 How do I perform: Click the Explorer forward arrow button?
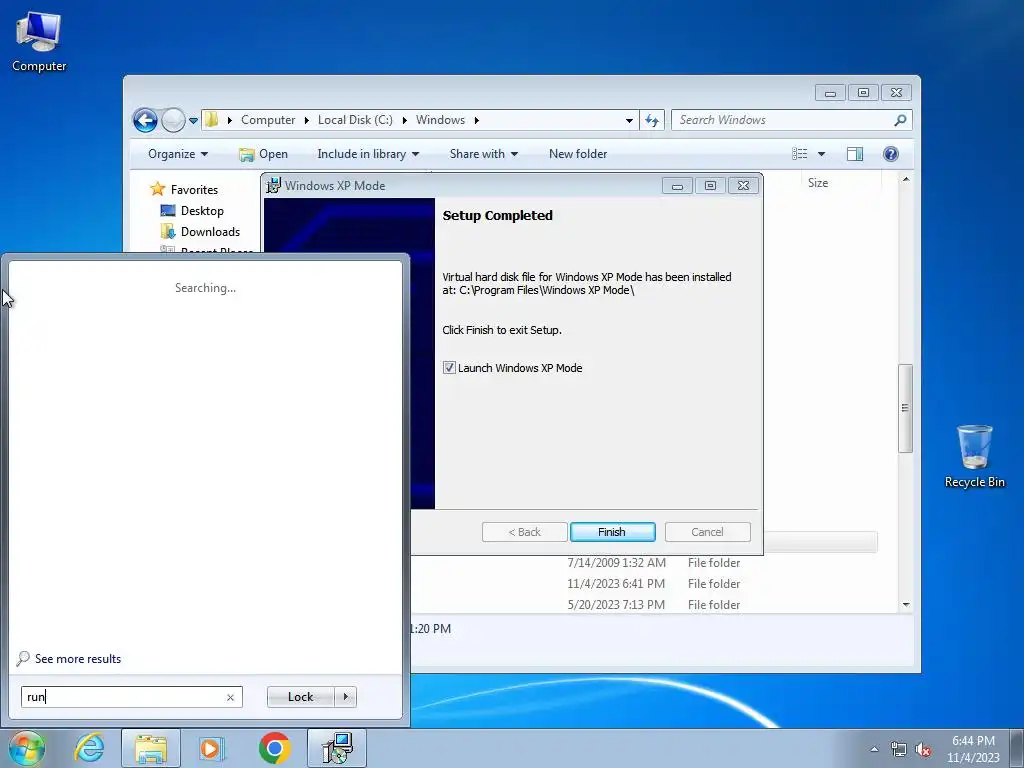tap(173, 120)
